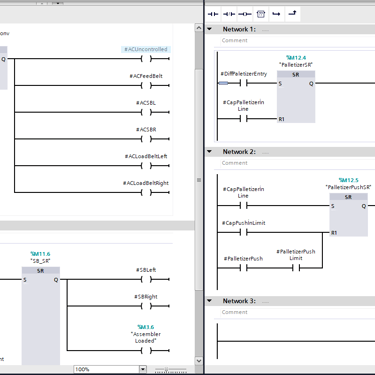Click the %M11.6 address label
Viewport: 375px width, 375px height.
[40, 254]
